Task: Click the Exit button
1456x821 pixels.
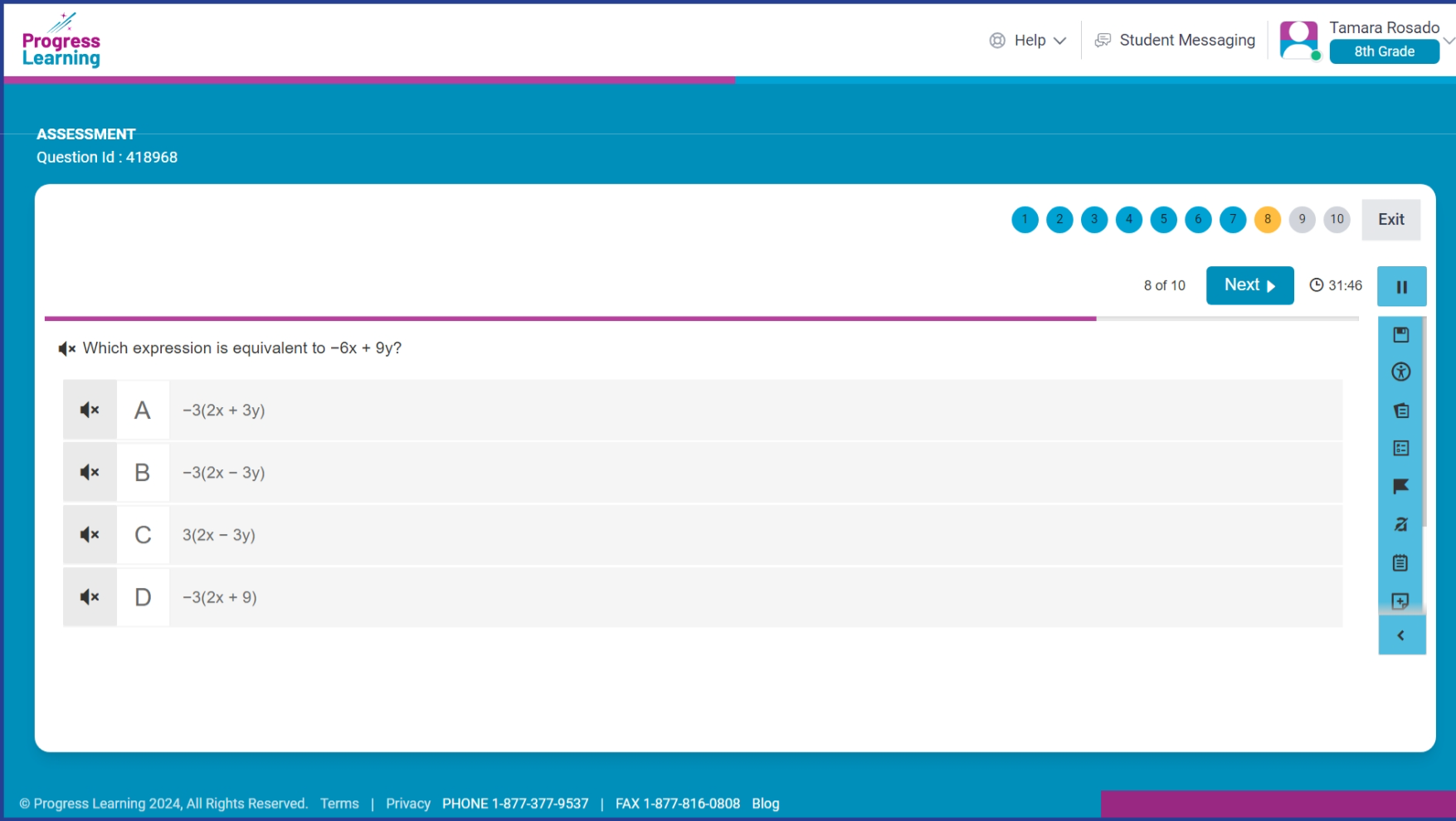Action: click(1391, 220)
